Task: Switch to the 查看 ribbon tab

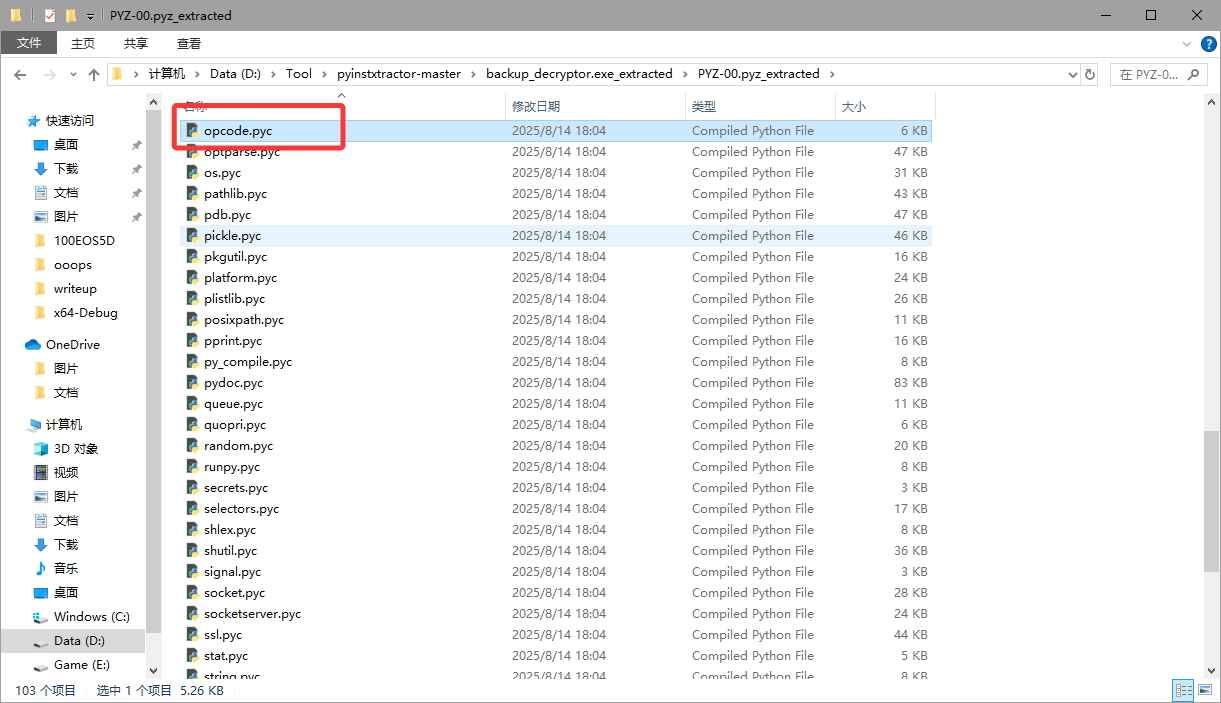Action: click(189, 43)
